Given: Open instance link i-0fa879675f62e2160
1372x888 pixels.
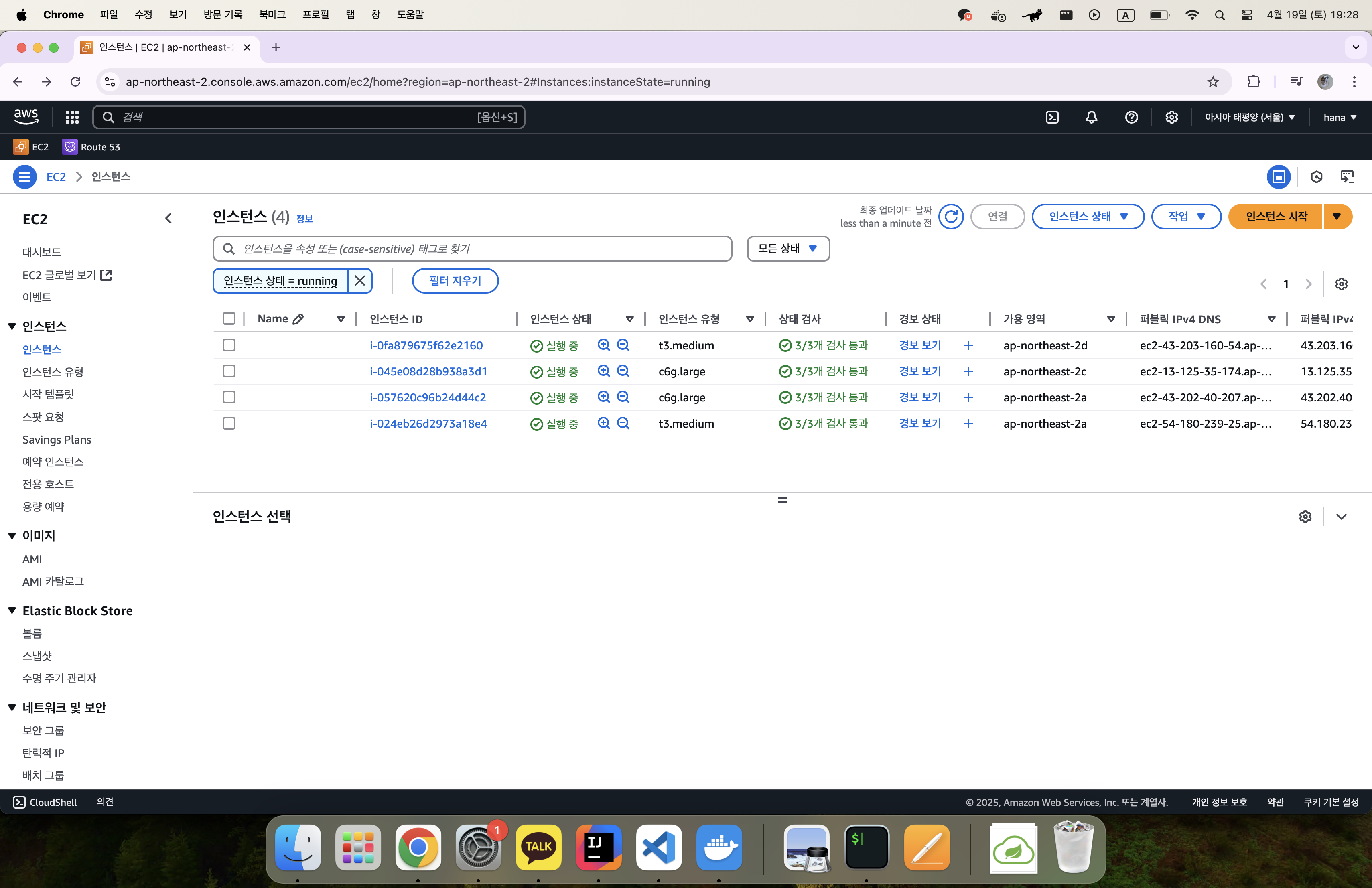Looking at the screenshot, I should (x=426, y=346).
